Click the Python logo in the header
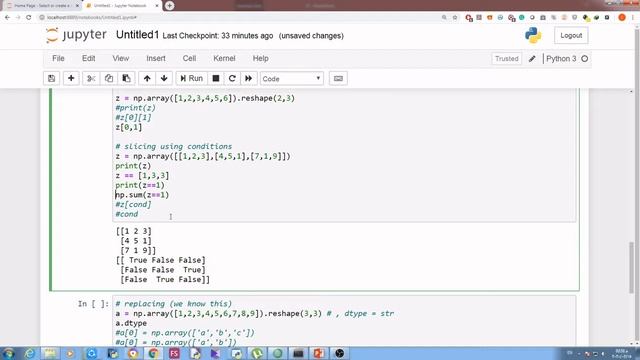The width and height of the screenshot is (640, 360). pos(533,36)
